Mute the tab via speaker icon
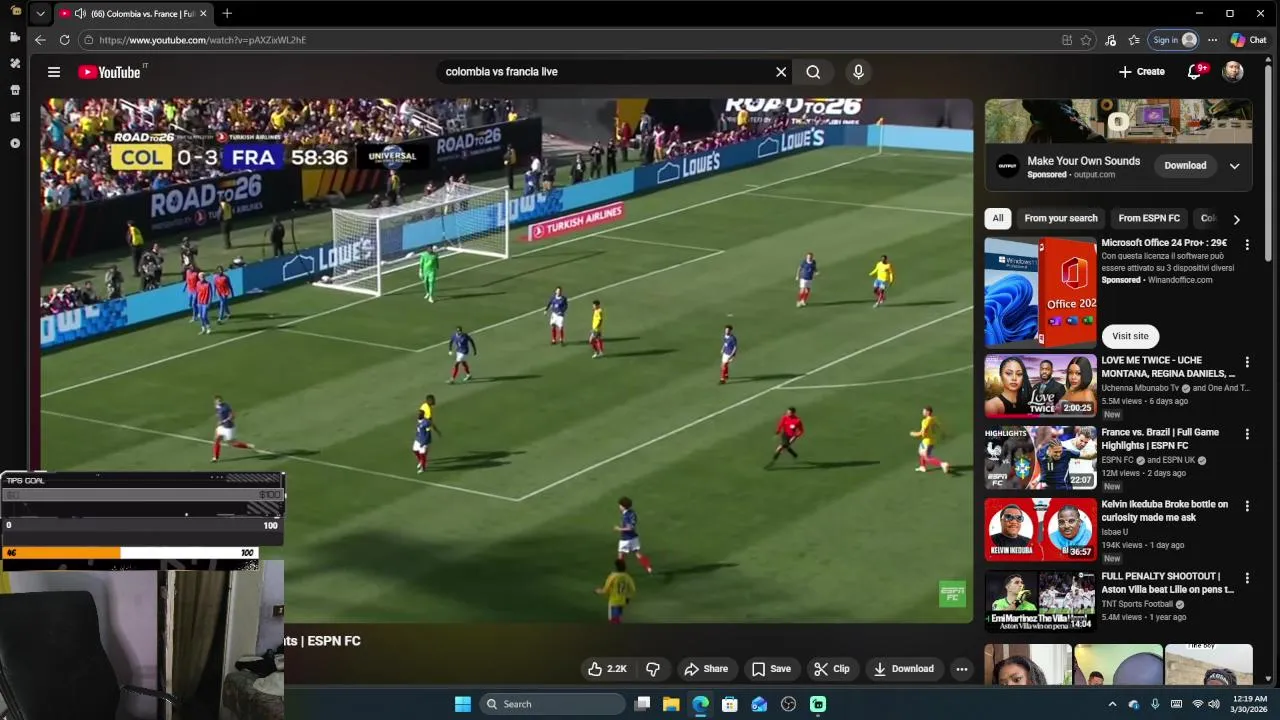 80,14
